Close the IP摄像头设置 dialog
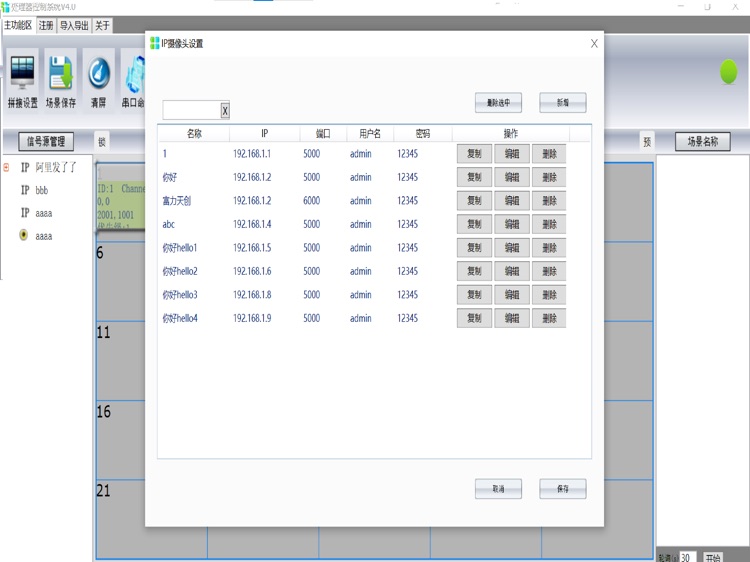 pyautogui.click(x=594, y=44)
